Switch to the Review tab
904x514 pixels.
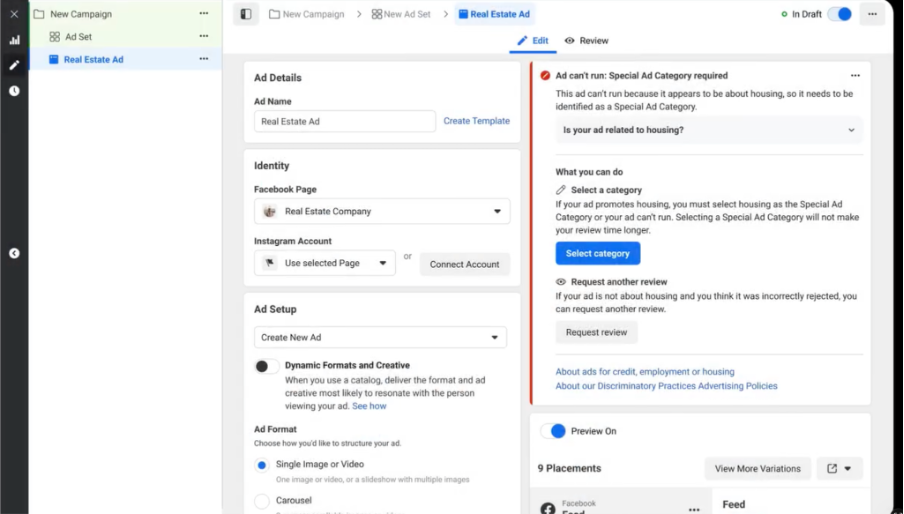click(x=586, y=40)
